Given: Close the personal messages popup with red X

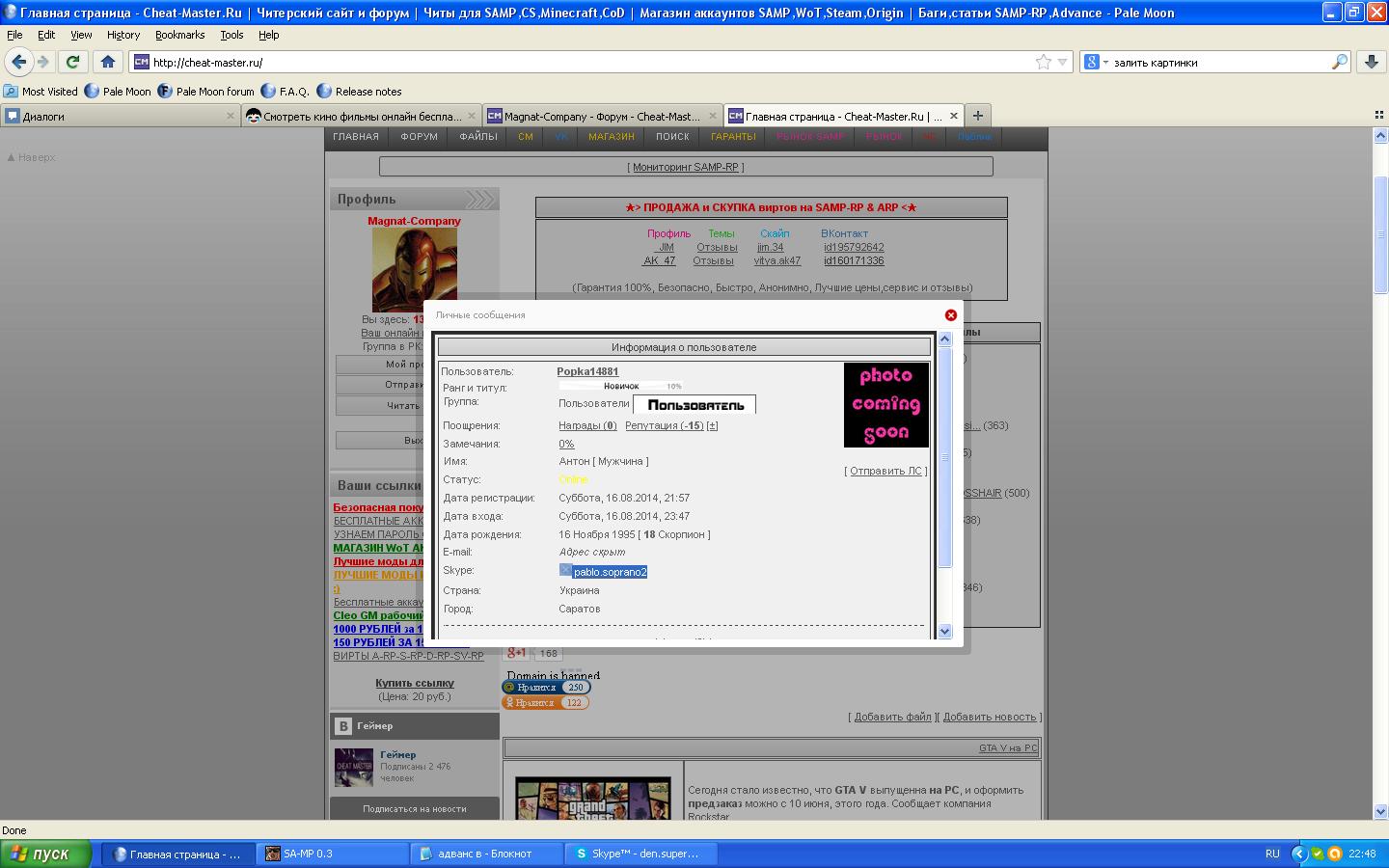Looking at the screenshot, I should pos(951,315).
